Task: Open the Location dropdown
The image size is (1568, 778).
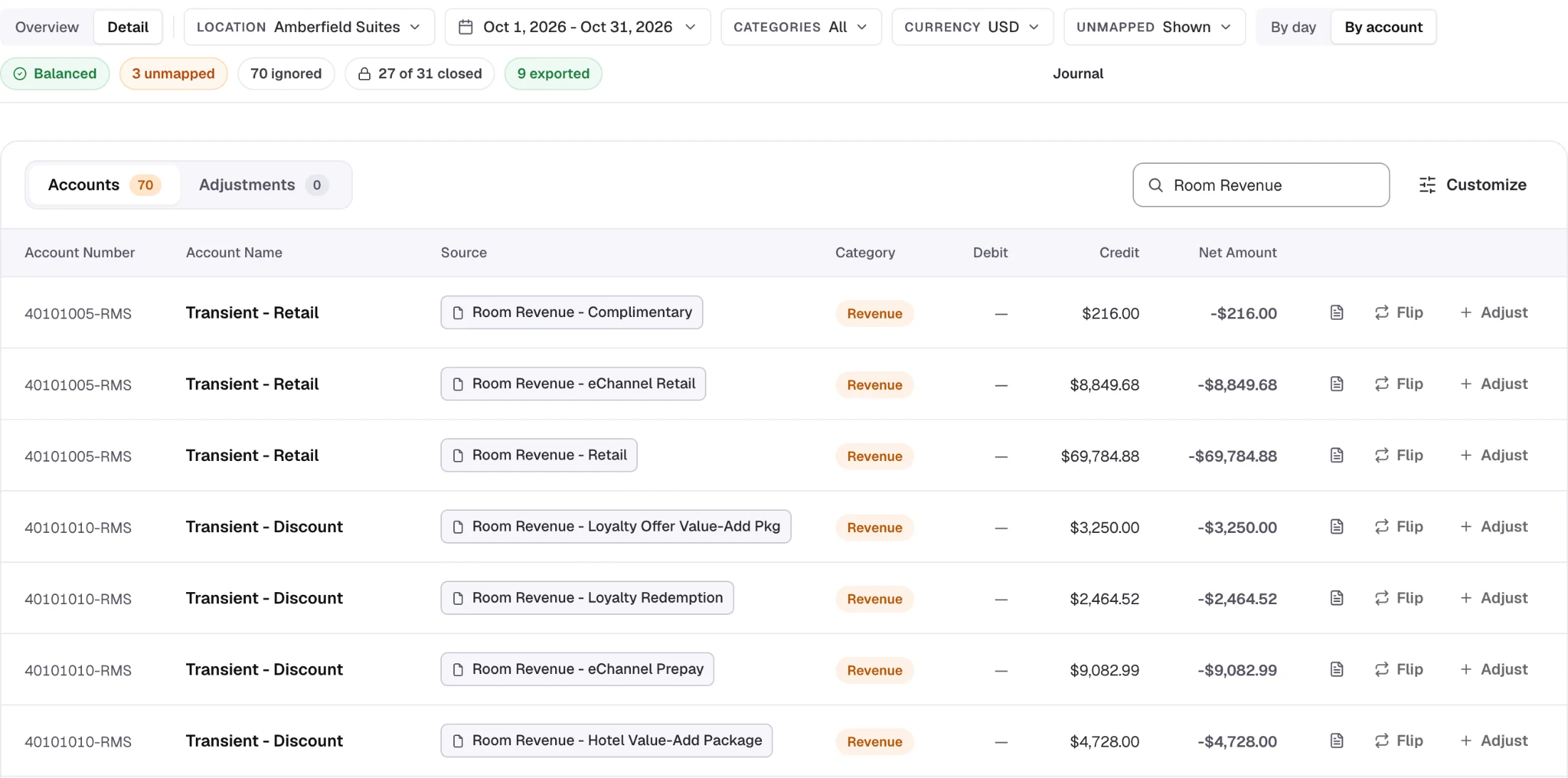Action: [309, 27]
